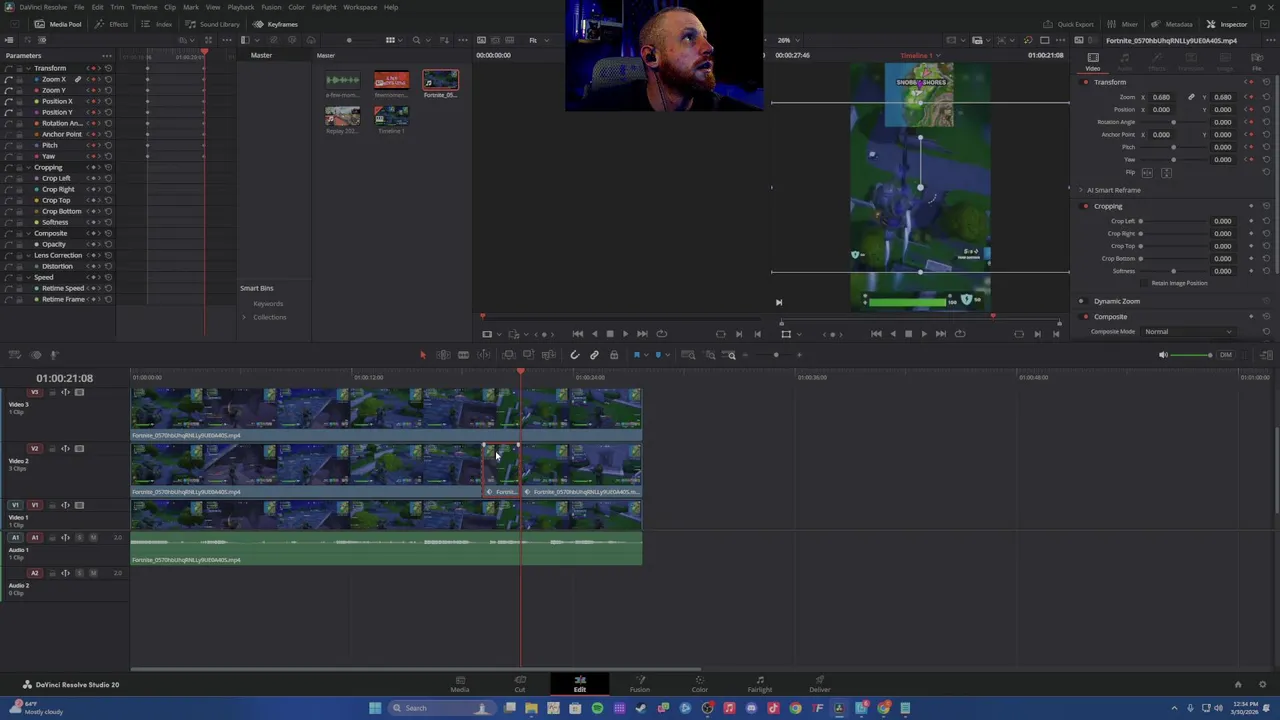Open the Sound Library panel
This screenshot has height=720, width=1280.
212,24
